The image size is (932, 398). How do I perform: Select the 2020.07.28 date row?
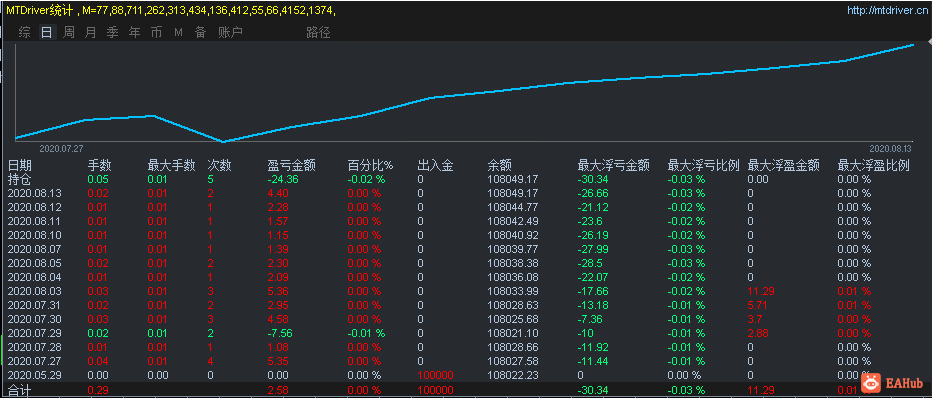466,347
